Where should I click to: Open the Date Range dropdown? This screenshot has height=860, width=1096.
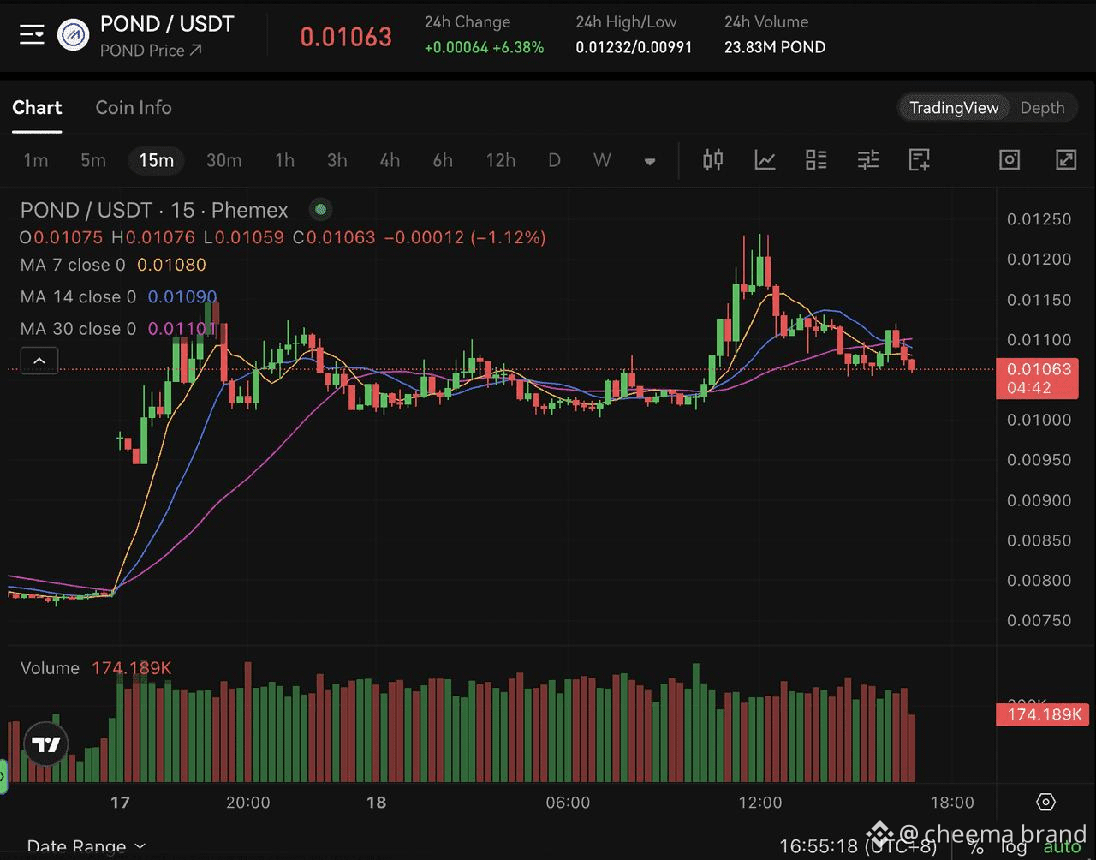[x=85, y=847]
